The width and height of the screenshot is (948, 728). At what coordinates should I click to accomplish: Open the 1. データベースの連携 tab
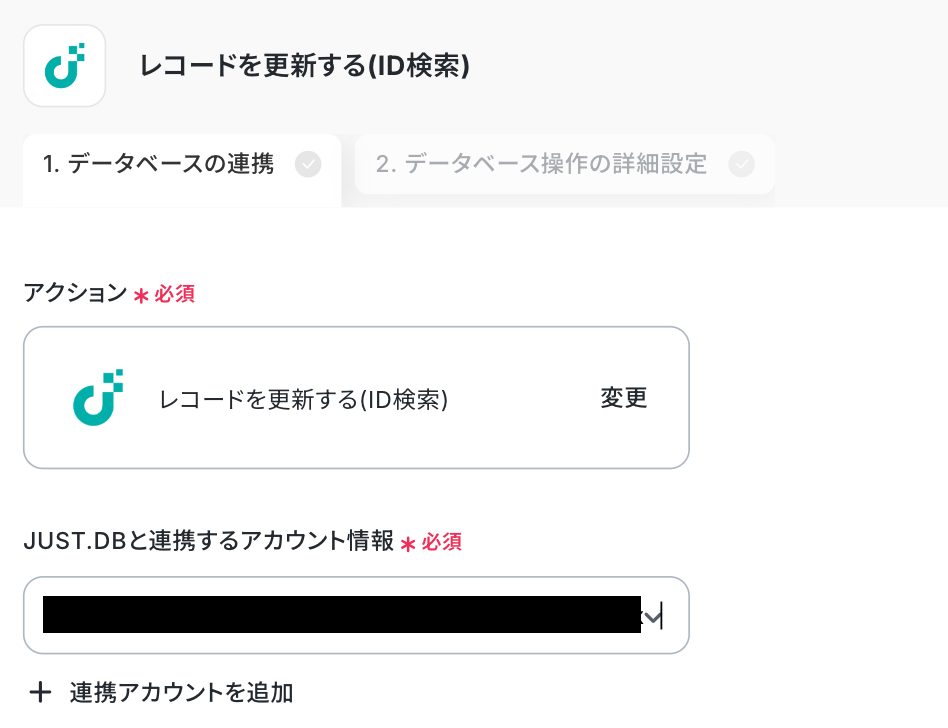159,164
